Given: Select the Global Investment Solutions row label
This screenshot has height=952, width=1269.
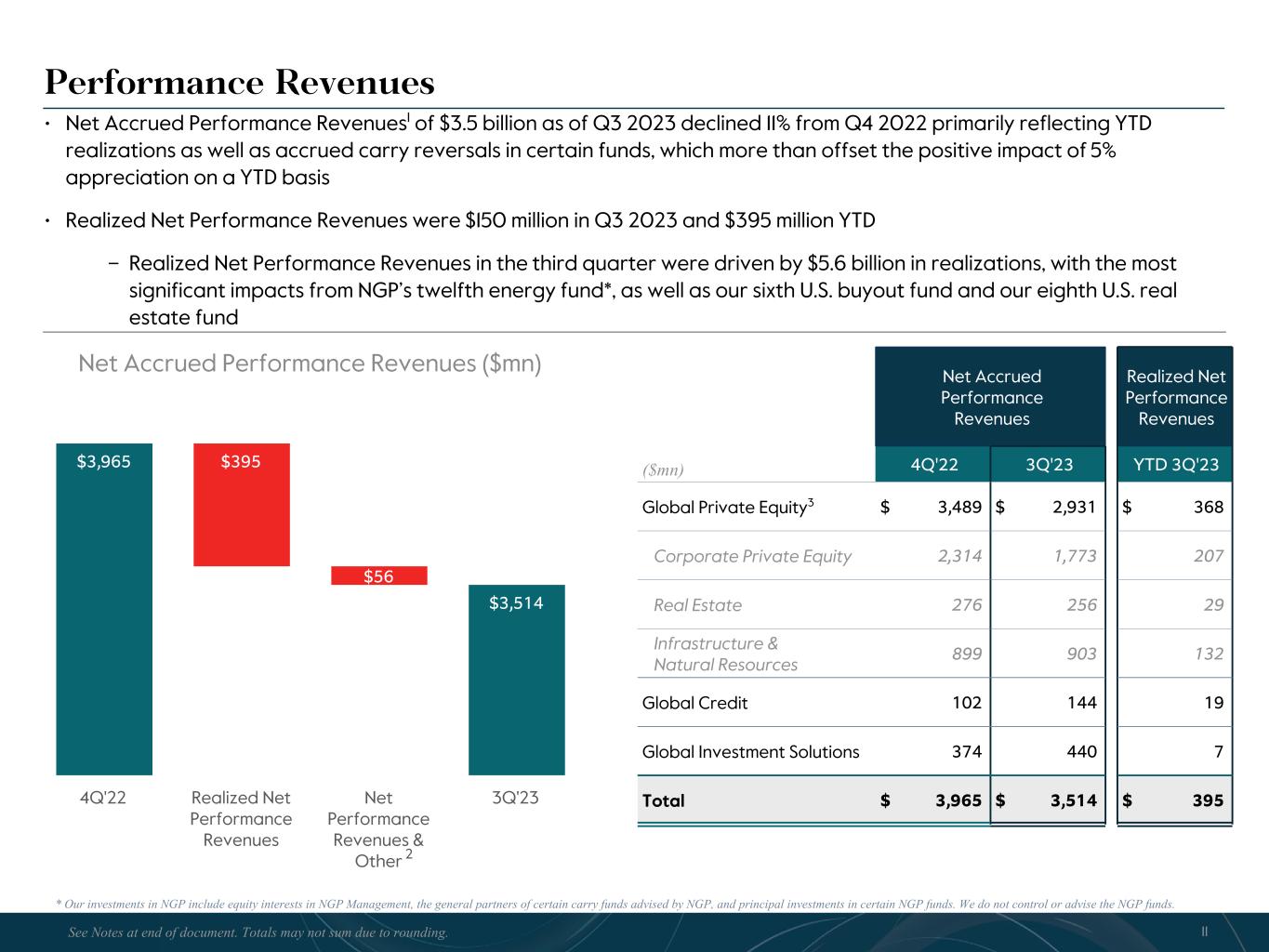Looking at the screenshot, I should pos(750,751).
